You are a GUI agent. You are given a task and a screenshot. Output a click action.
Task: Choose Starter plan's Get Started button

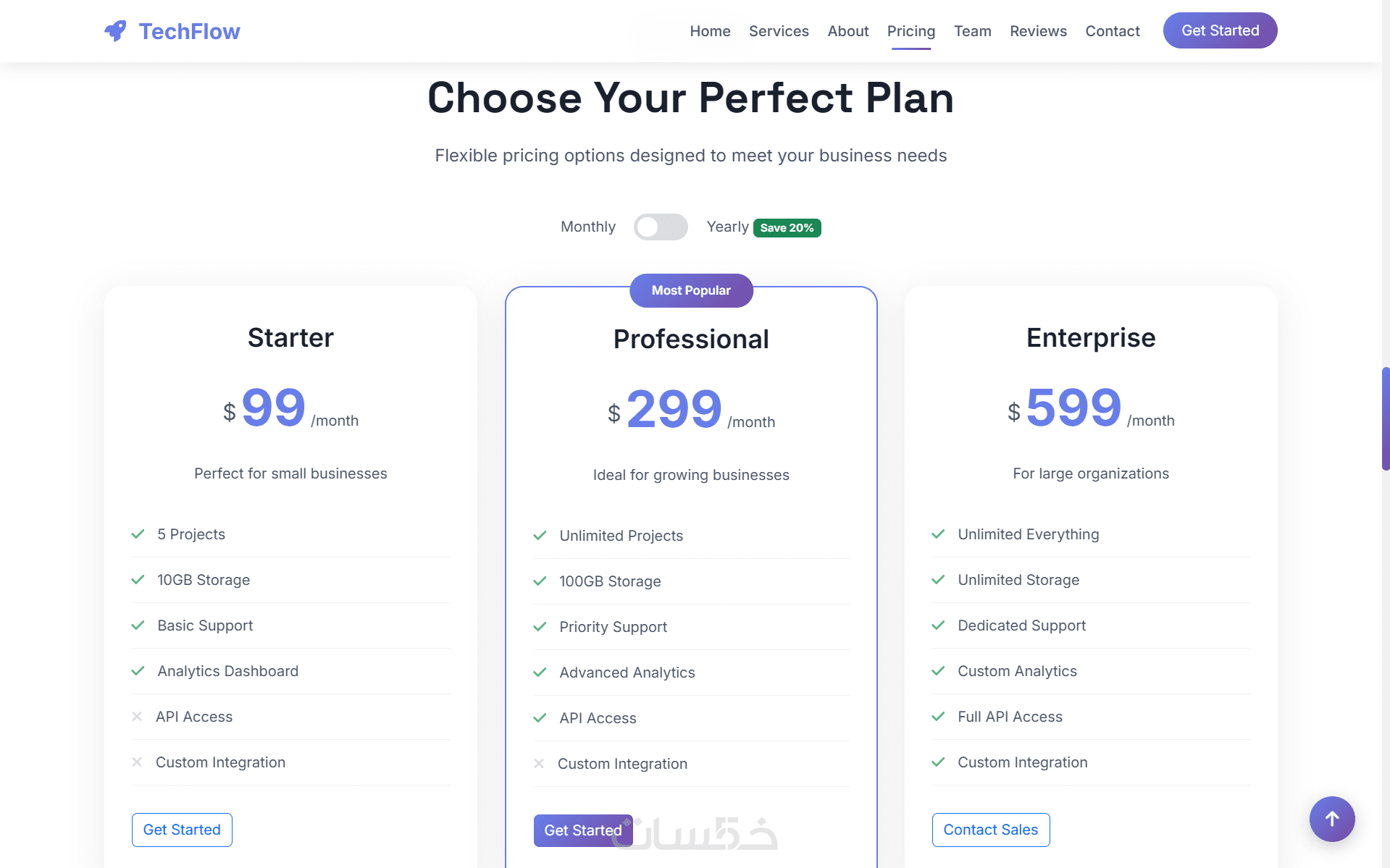182,830
